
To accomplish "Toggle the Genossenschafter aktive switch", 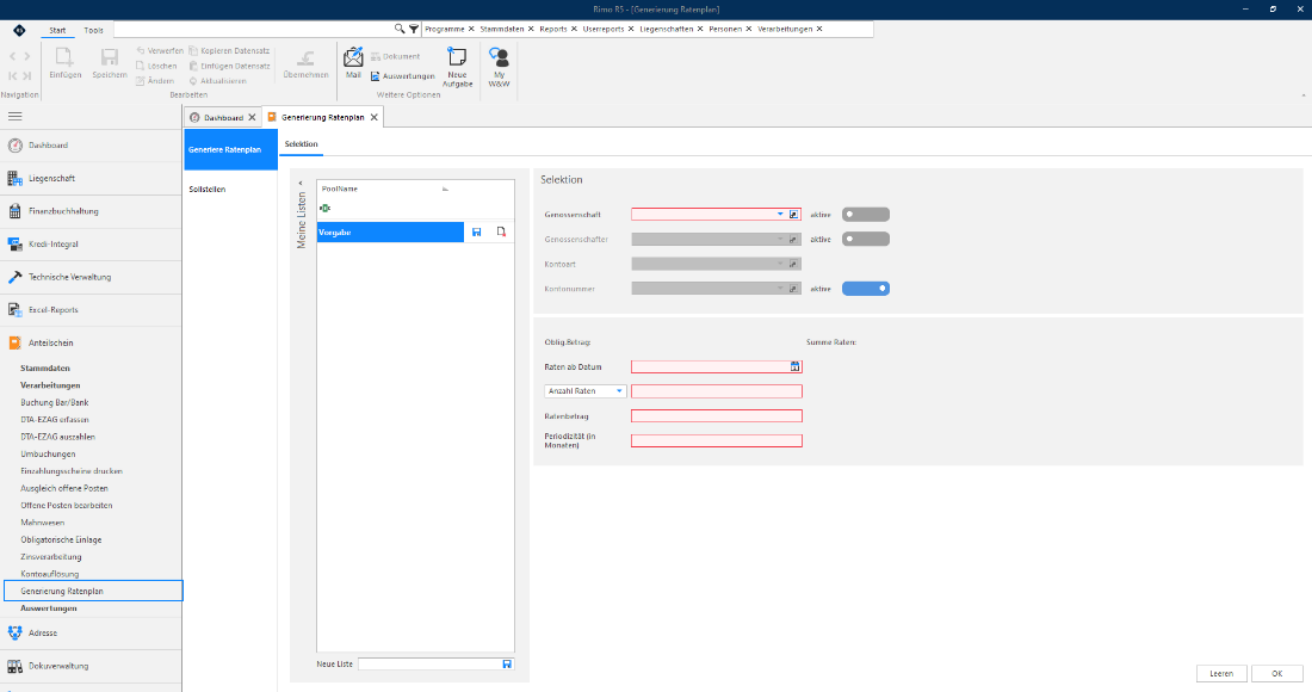I will tap(865, 239).
